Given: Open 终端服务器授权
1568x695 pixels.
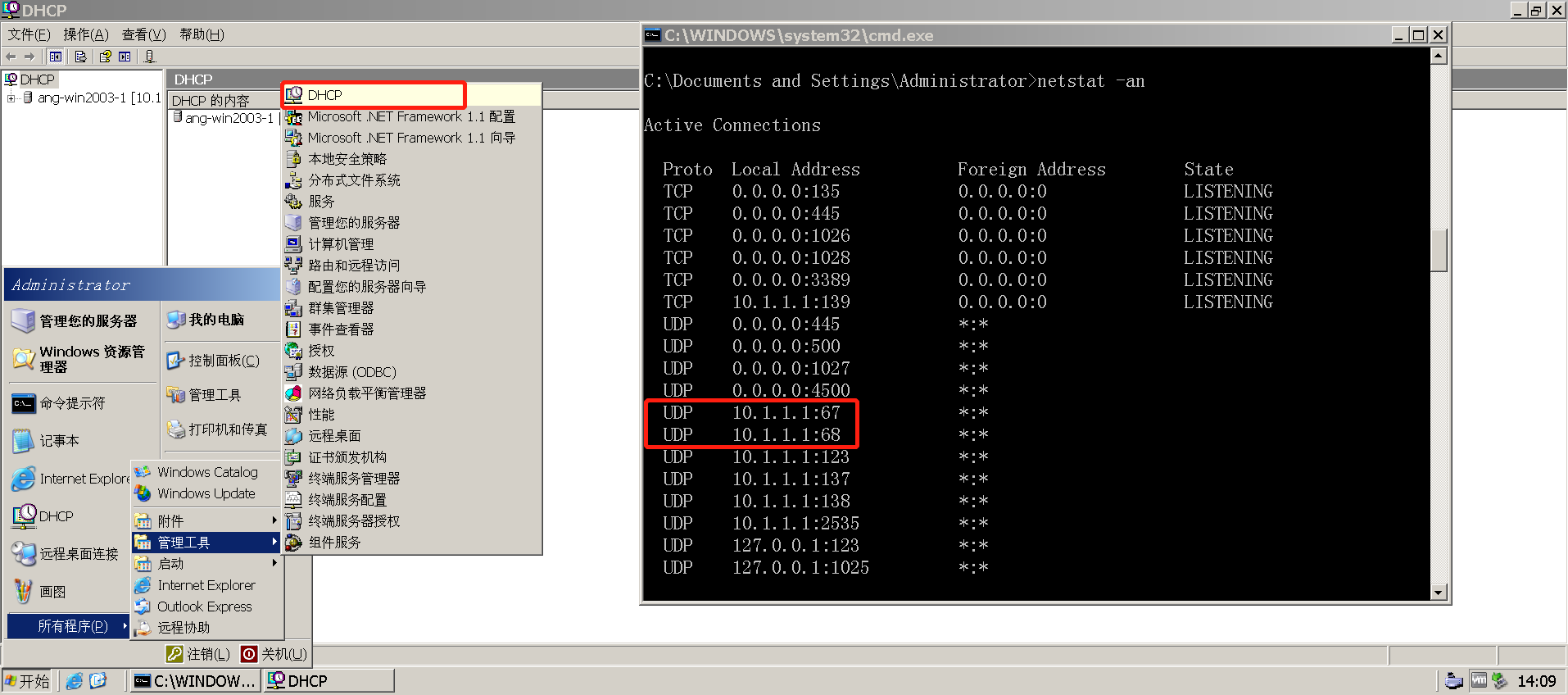Looking at the screenshot, I should pos(412,521).
